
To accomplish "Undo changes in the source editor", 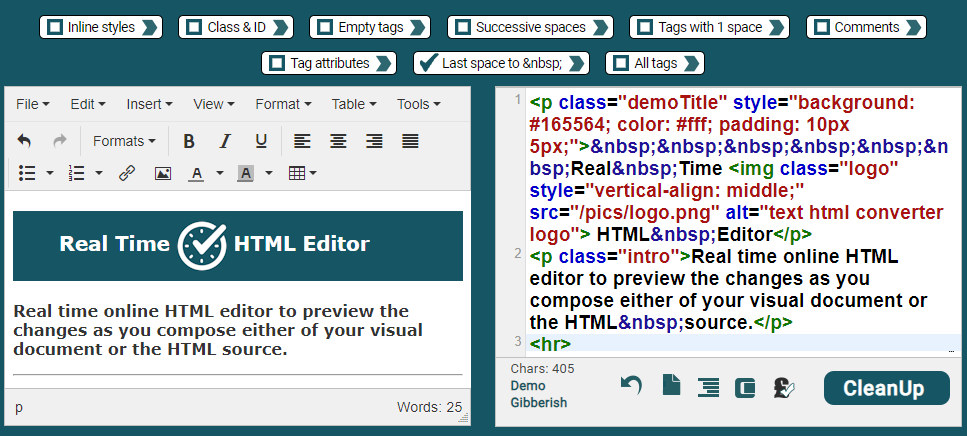I will [631, 387].
